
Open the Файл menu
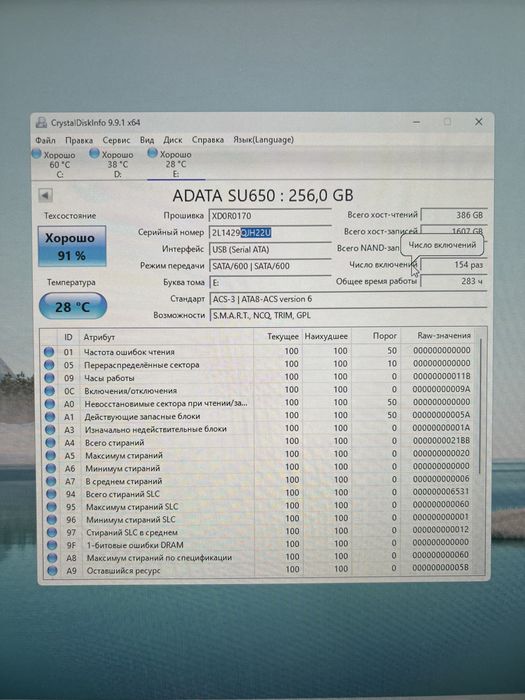click(46, 140)
